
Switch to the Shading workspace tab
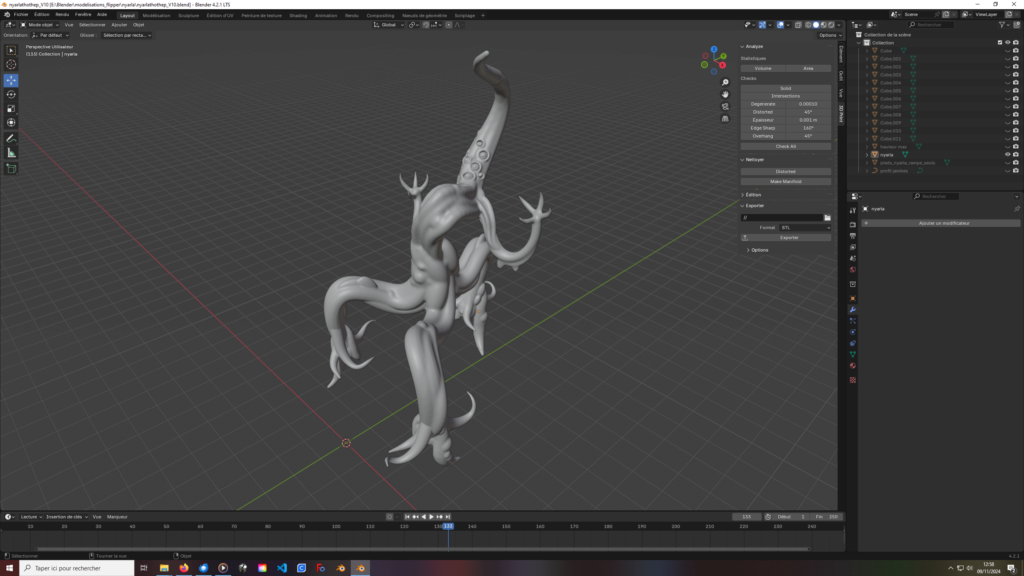click(x=298, y=16)
